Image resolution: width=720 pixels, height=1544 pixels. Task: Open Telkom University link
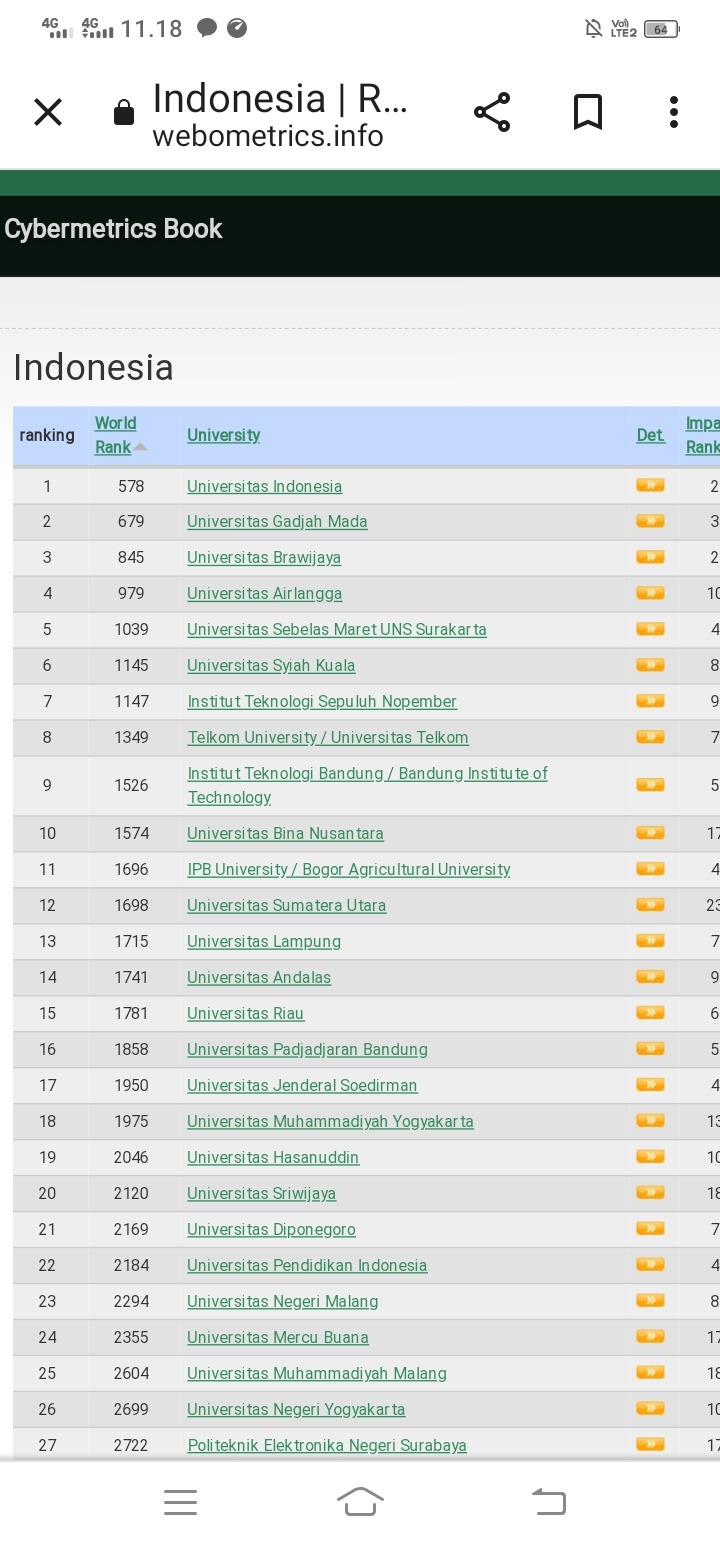click(328, 737)
